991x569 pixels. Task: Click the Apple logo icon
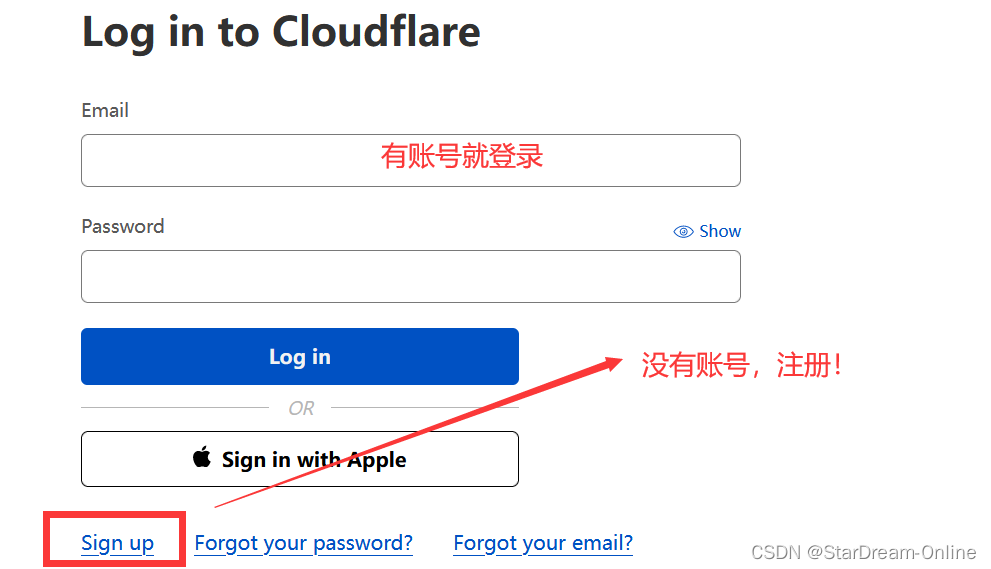(x=202, y=457)
